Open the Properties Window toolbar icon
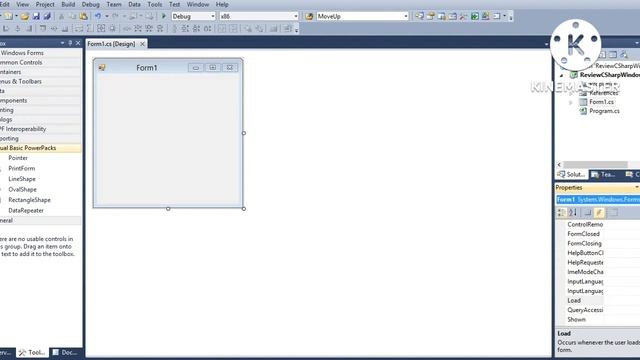The image size is (640, 360). pyautogui.click(x=430, y=16)
